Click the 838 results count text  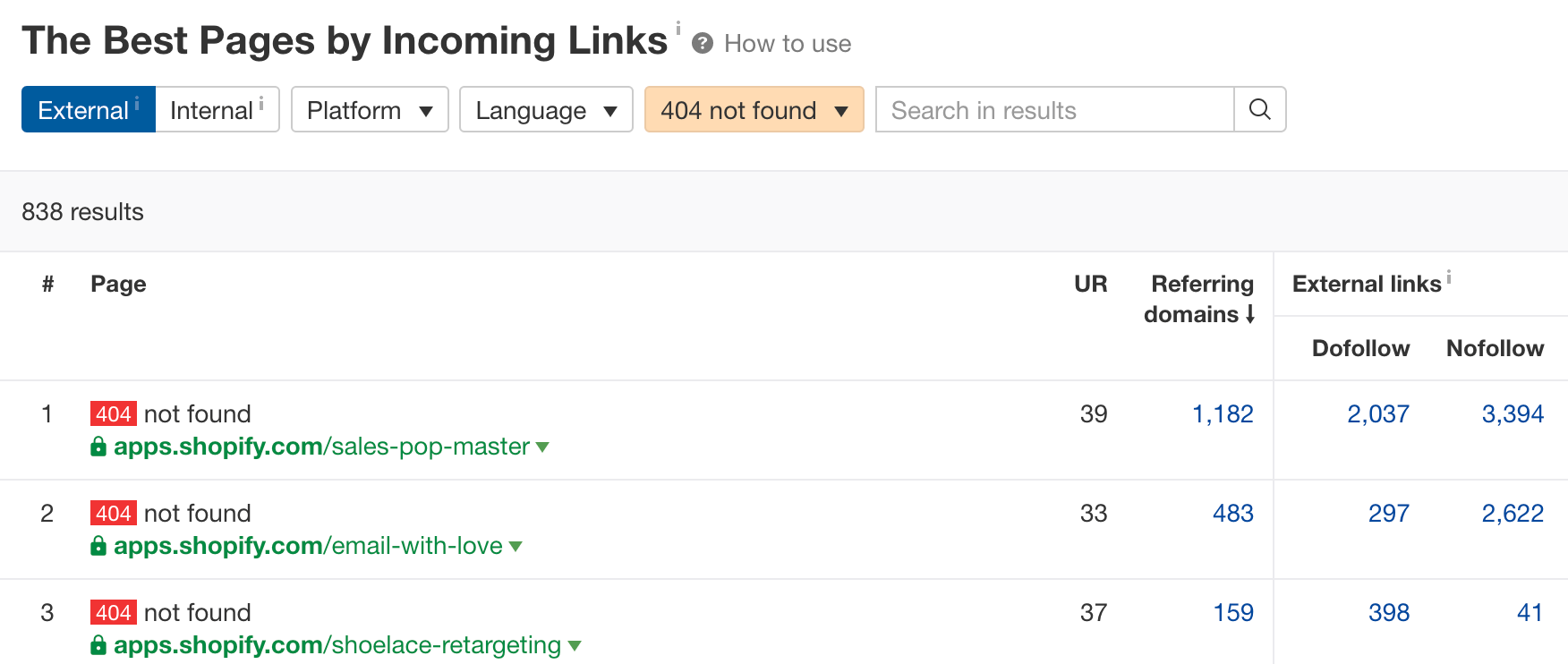[x=82, y=211]
